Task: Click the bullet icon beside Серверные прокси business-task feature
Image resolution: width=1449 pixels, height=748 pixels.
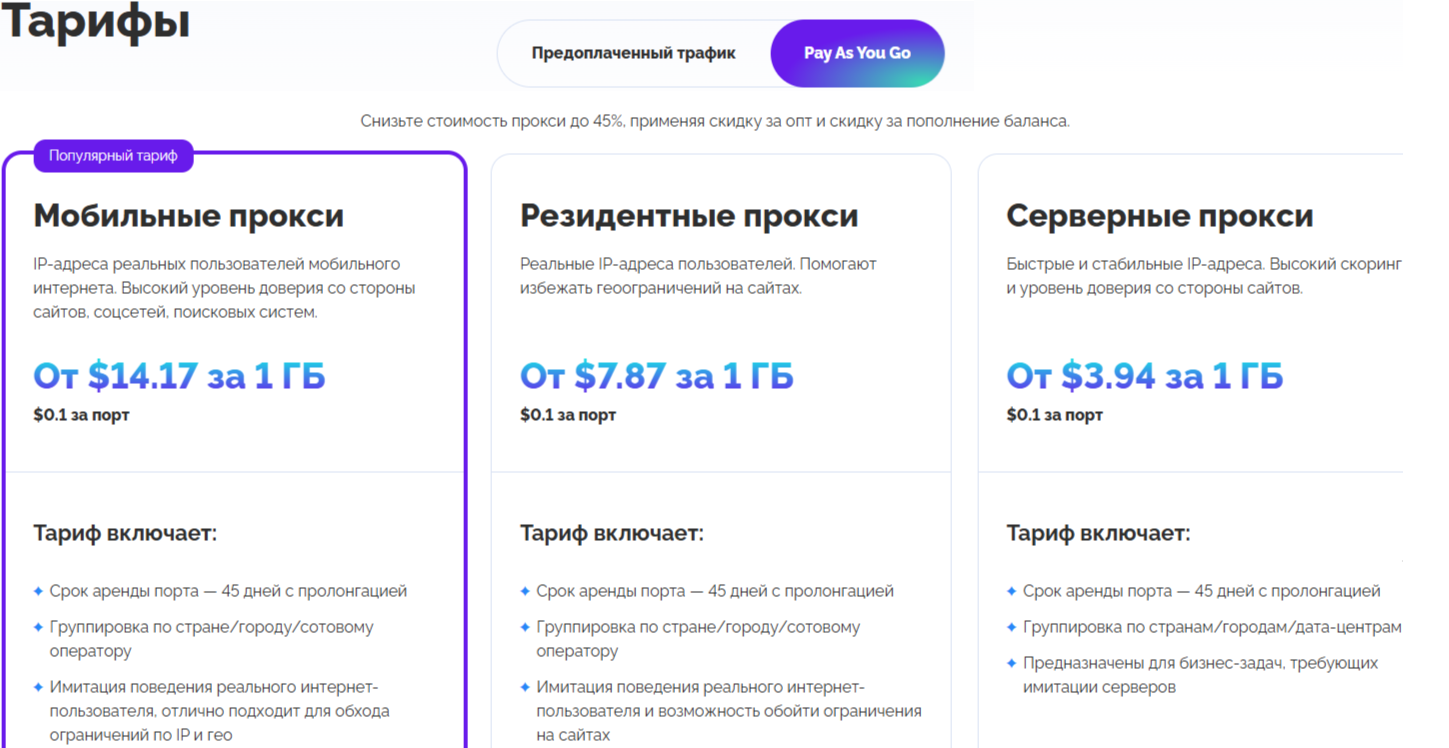Action: [x=1012, y=663]
